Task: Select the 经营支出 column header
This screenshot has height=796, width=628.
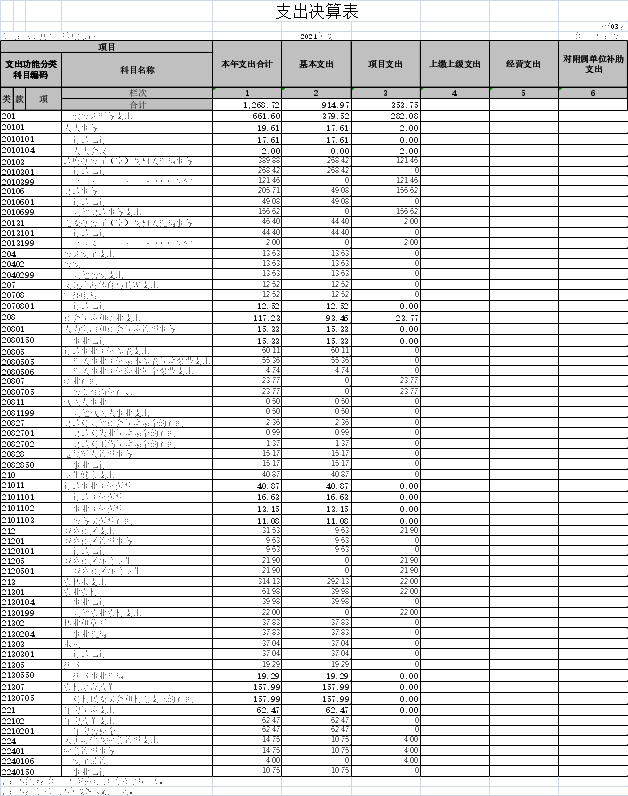Action: tap(523, 64)
